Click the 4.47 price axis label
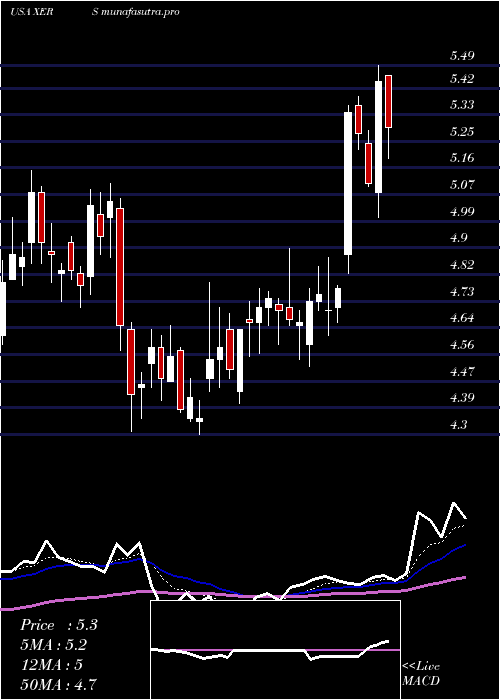Image resolution: width=500 pixels, height=700 pixels. tap(462, 371)
